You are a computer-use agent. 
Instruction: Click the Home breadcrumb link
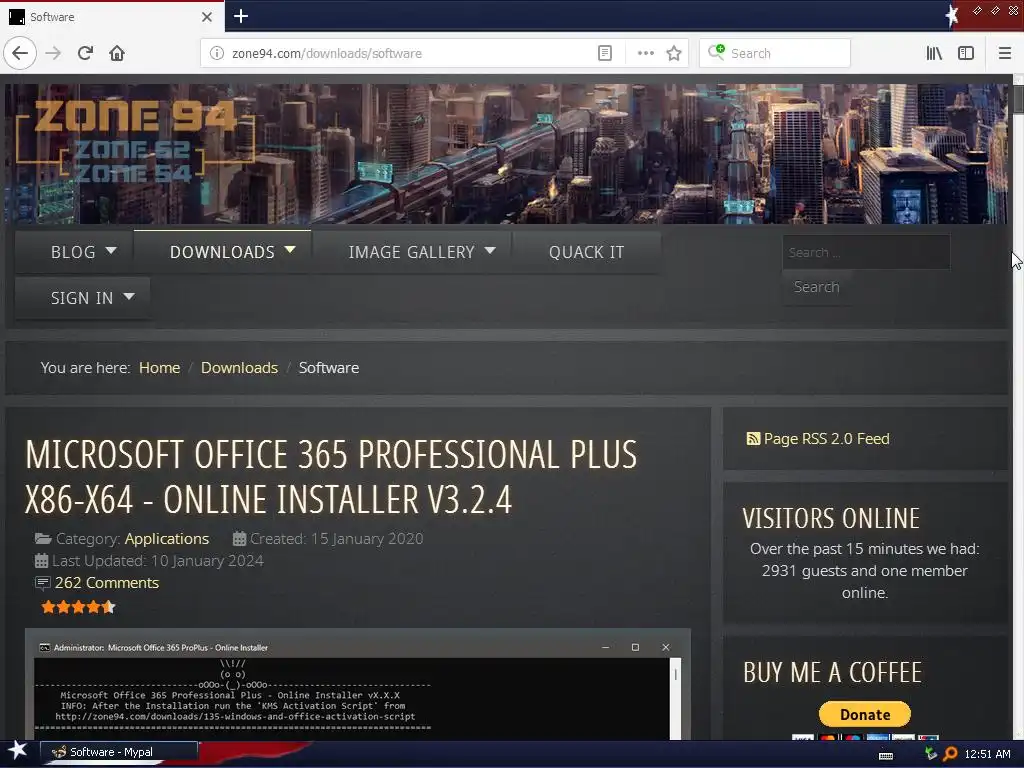(x=159, y=368)
